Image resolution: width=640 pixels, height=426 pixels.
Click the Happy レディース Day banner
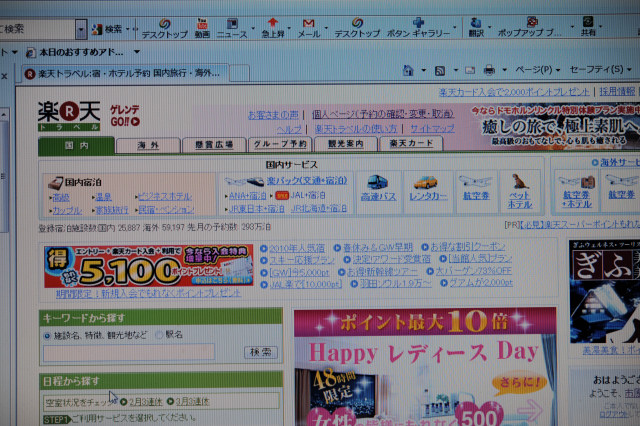[x=424, y=366]
